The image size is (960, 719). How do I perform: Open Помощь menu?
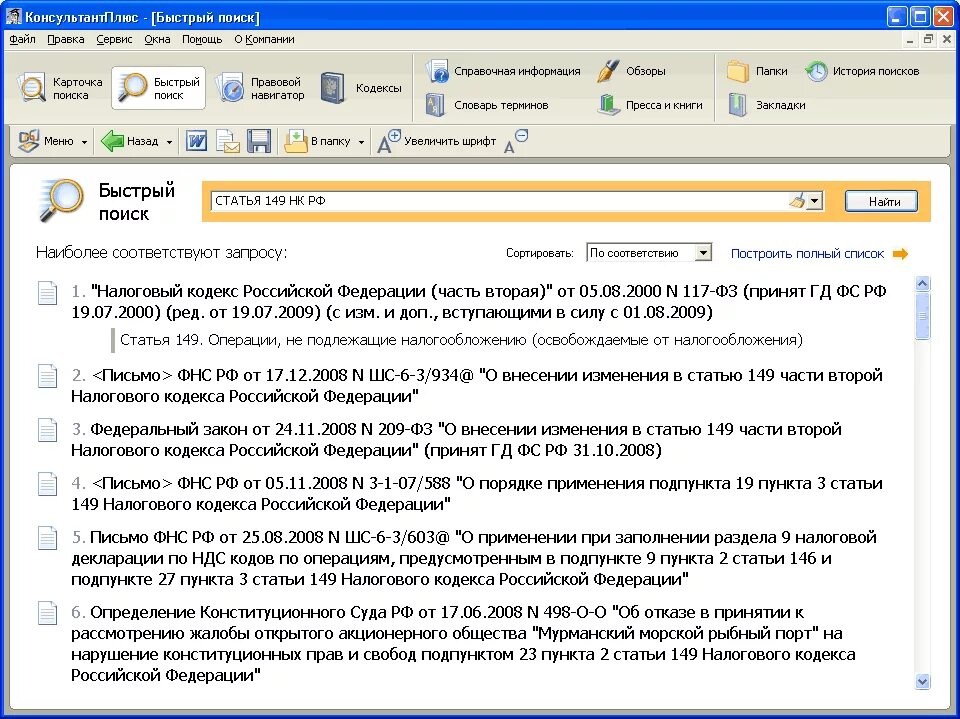click(201, 39)
